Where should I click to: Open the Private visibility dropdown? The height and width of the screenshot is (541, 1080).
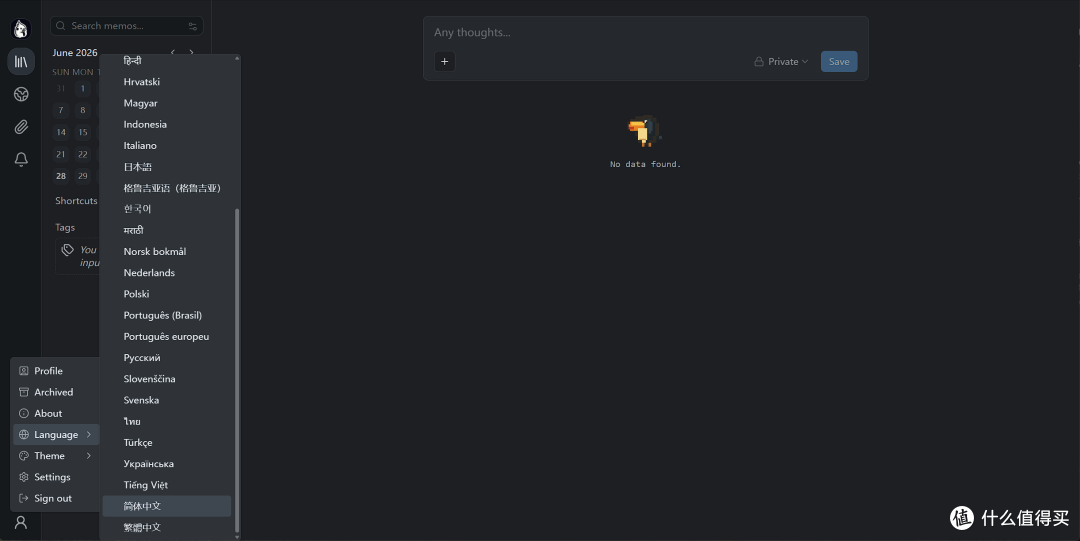(781, 61)
